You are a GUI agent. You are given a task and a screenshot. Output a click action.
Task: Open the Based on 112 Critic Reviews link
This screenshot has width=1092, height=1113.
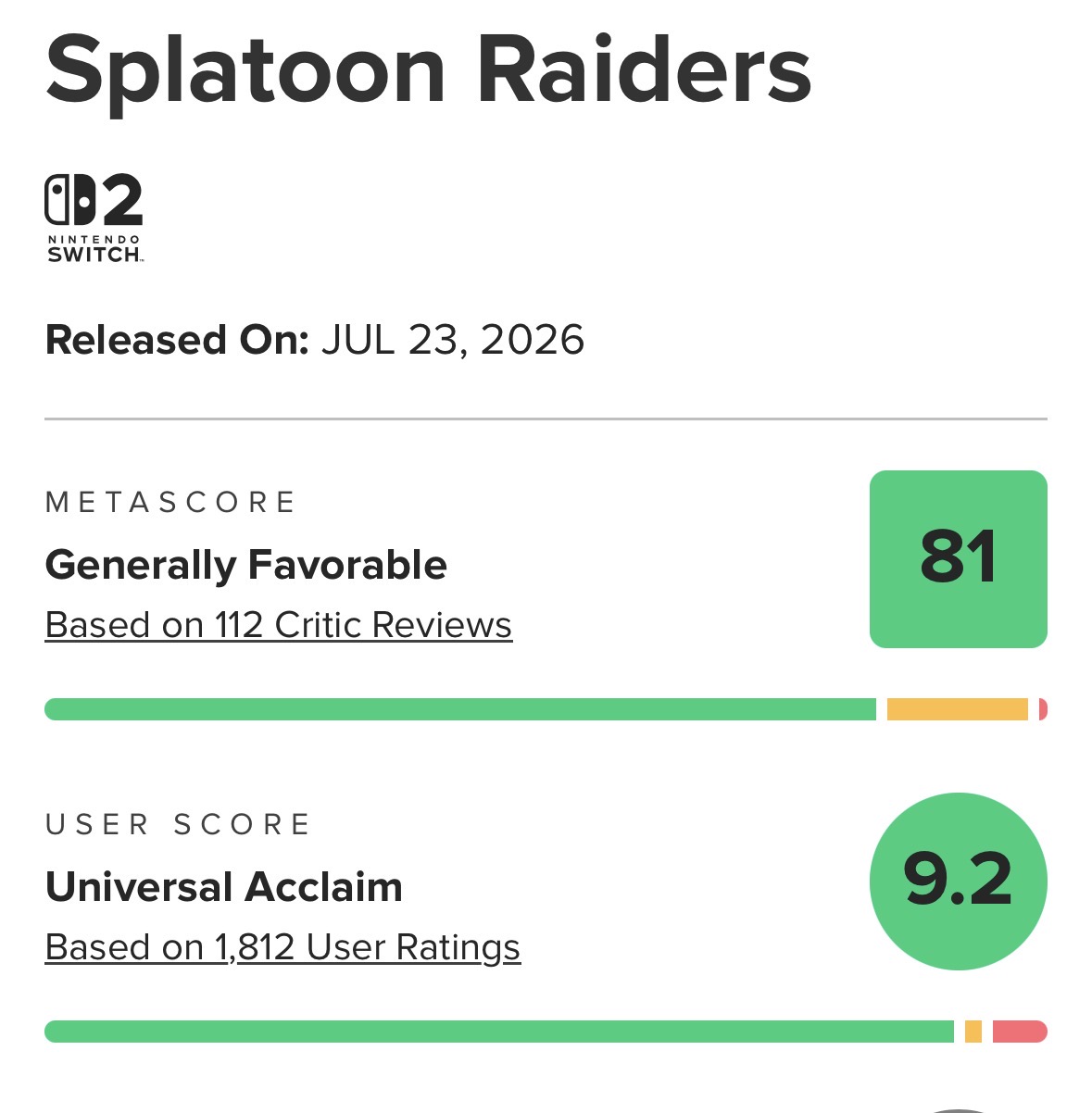pyautogui.click(x=278, y=625)
